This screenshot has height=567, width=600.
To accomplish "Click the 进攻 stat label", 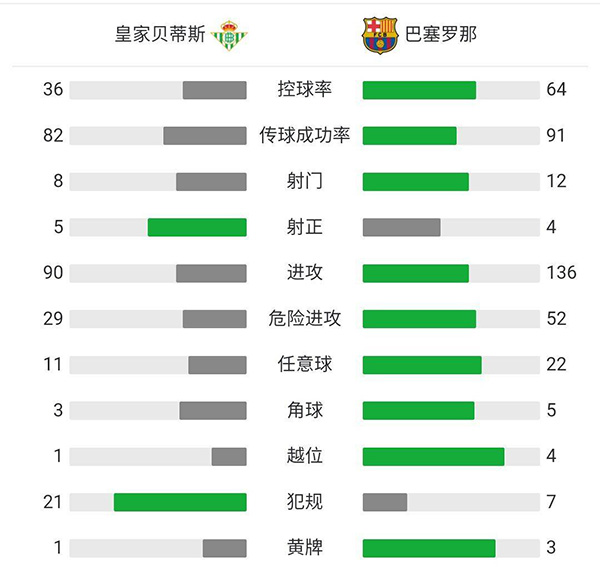I will [304, 273].
